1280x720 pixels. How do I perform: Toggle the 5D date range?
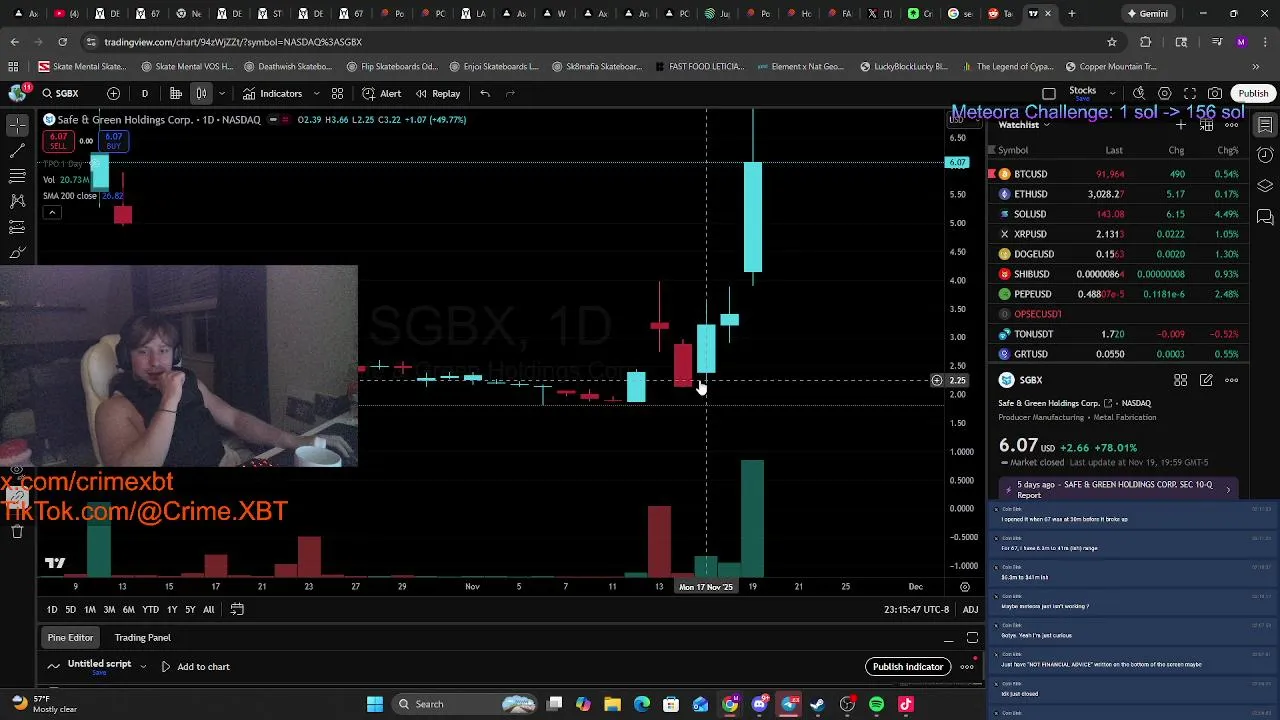[70, 609]
